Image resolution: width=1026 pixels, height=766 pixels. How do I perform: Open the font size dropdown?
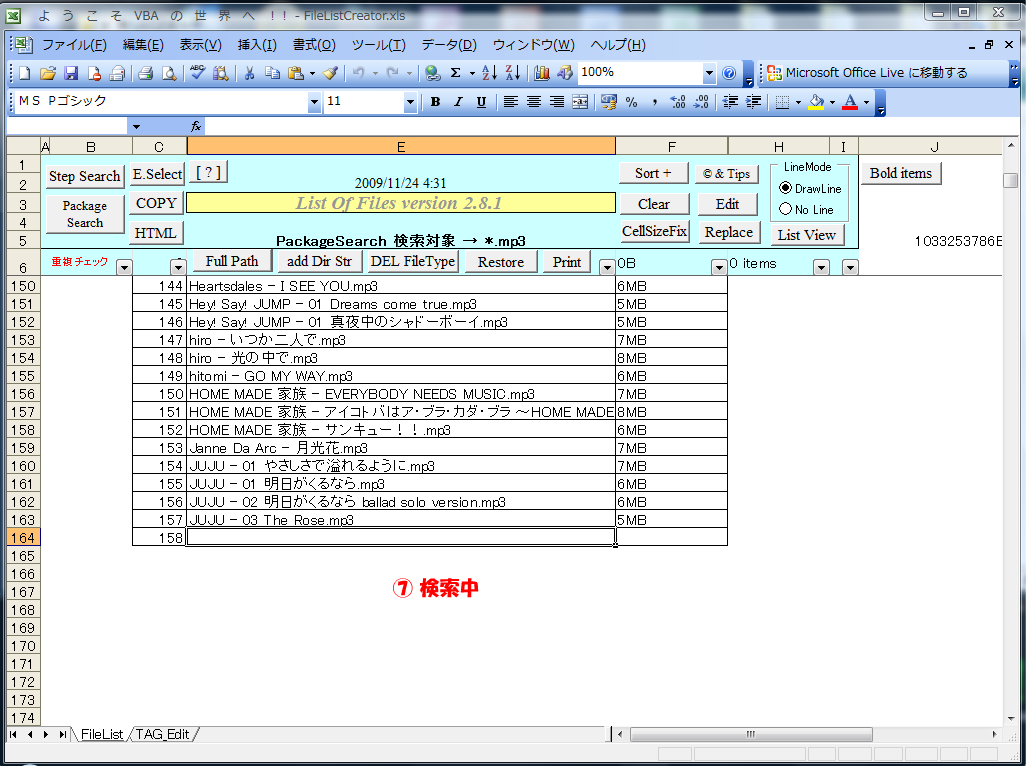tap(410, 102)
